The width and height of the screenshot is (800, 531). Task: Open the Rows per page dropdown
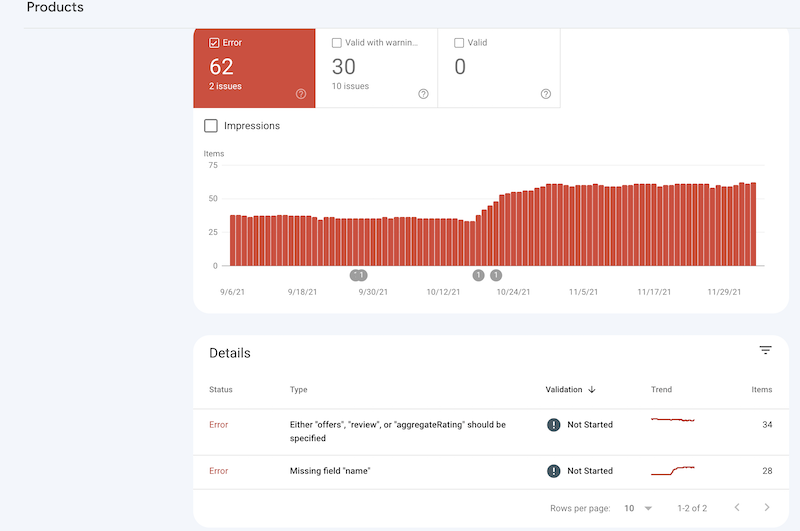[x=638, y=508]
